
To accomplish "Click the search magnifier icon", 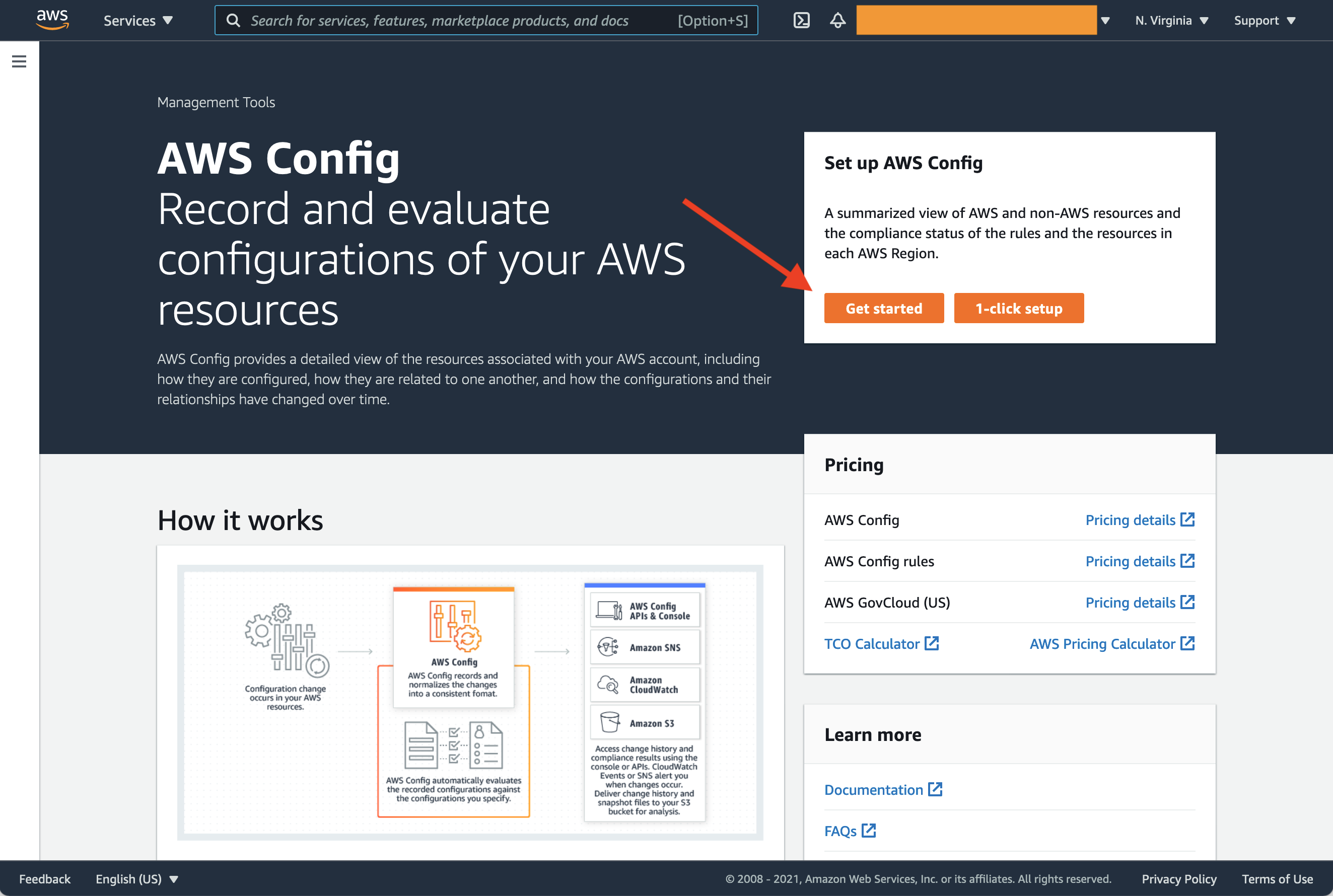I will pyautogui.click(x=233, y=21).
